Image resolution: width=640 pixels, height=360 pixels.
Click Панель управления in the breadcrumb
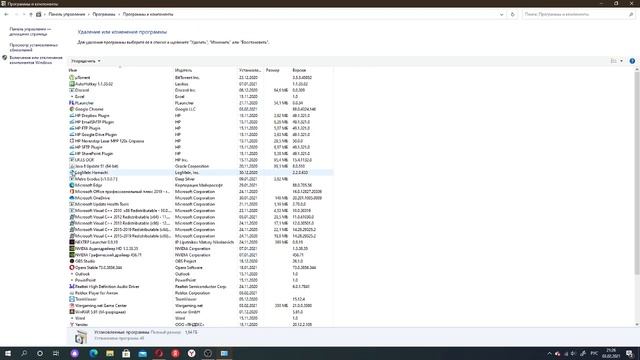pos(67,14)
